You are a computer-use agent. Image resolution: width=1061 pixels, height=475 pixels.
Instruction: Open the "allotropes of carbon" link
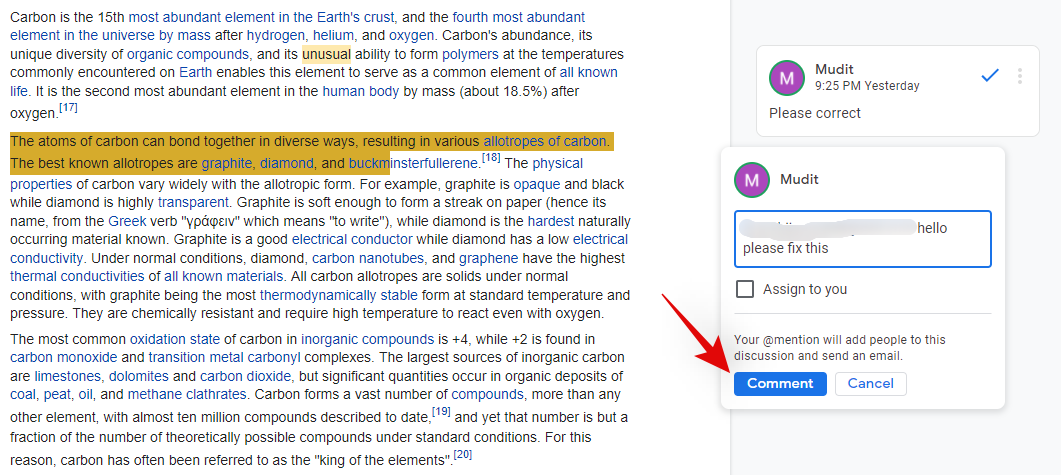545,141
